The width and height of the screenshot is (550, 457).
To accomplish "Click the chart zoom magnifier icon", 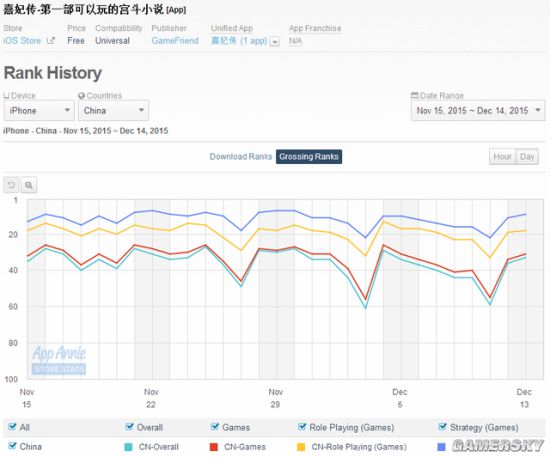I will [29, 185].
